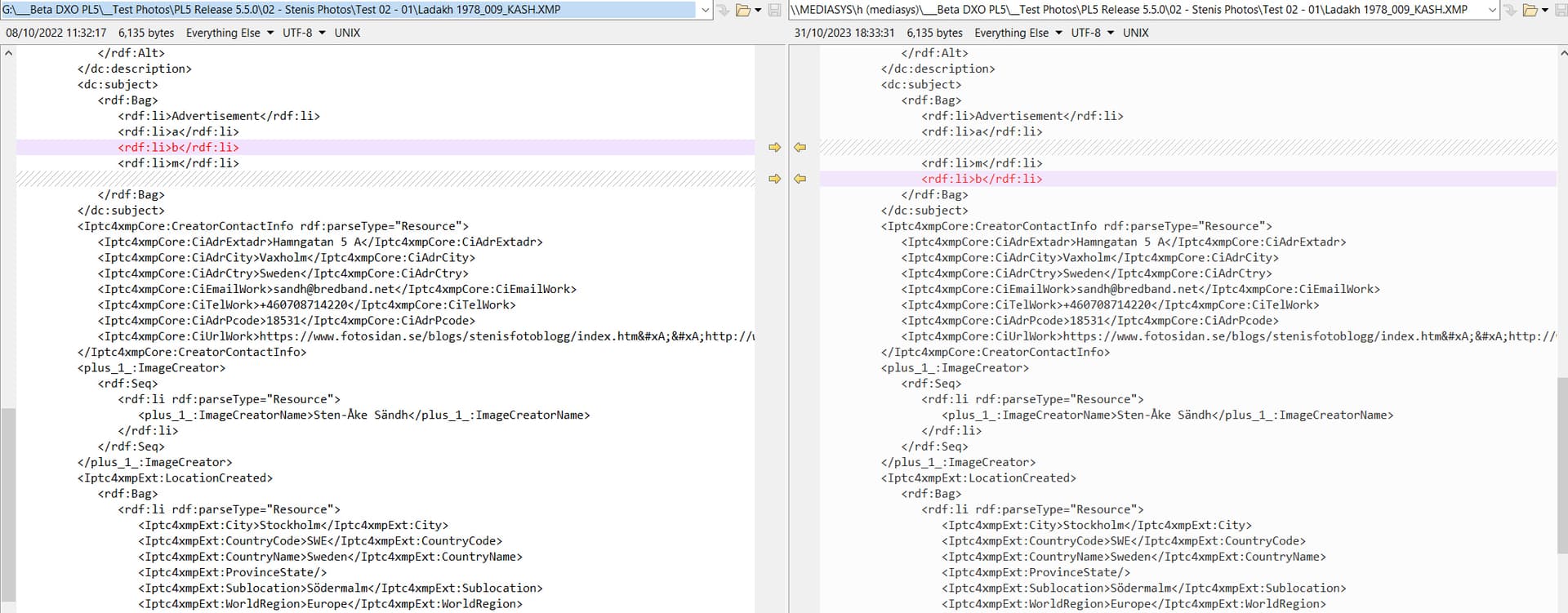Click left pane UNIX line ending label
Image resolution: width=1568 pixels, height=613 pixels.
(x=347, y=33)
